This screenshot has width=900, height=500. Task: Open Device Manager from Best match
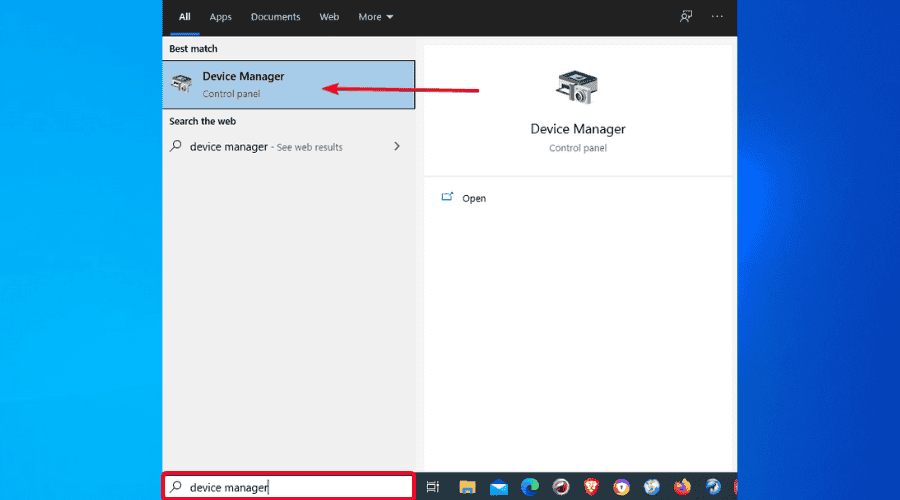point(288,84)
